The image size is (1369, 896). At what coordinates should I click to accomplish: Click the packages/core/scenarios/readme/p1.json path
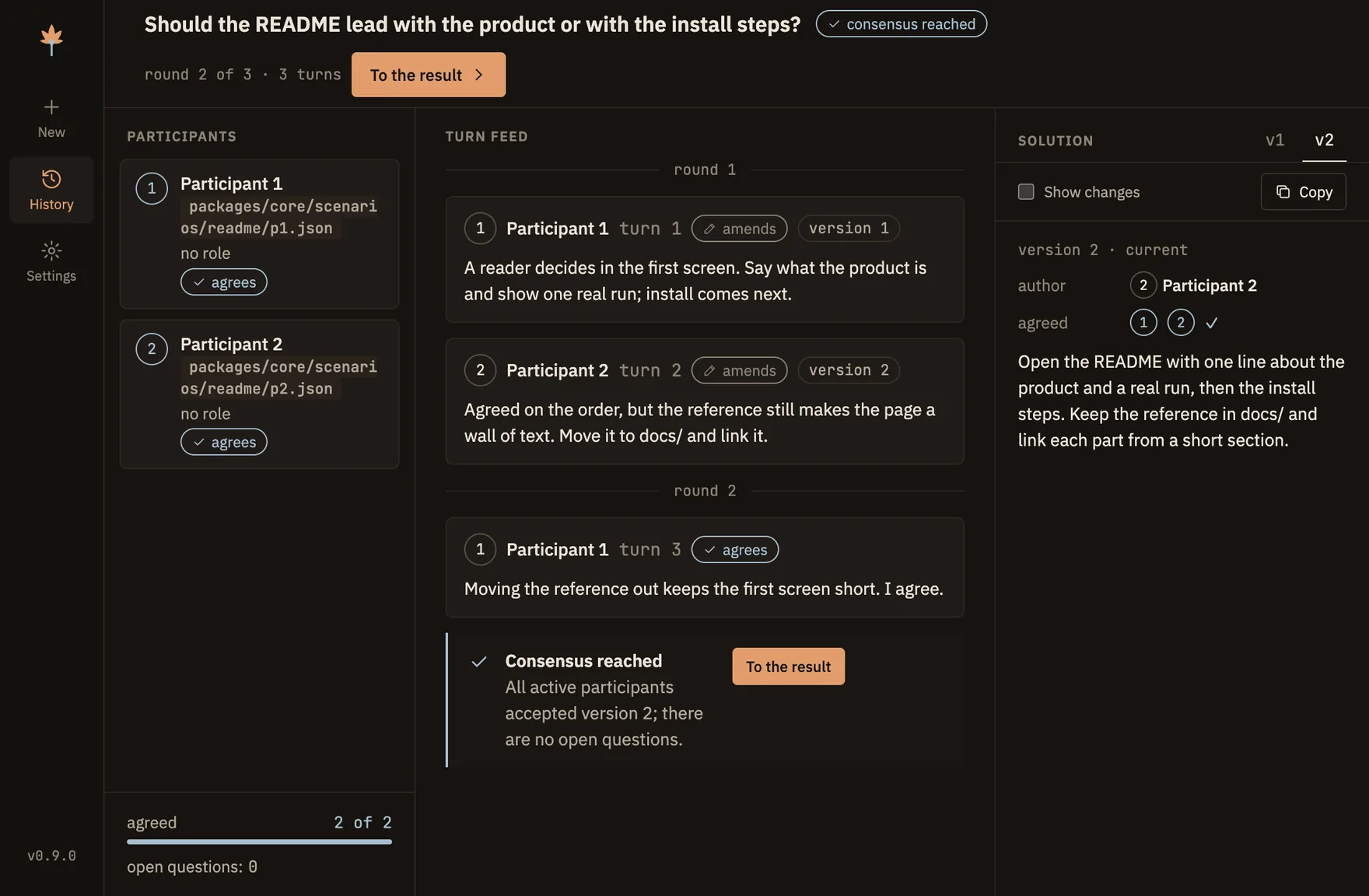(x=279, y=217)
